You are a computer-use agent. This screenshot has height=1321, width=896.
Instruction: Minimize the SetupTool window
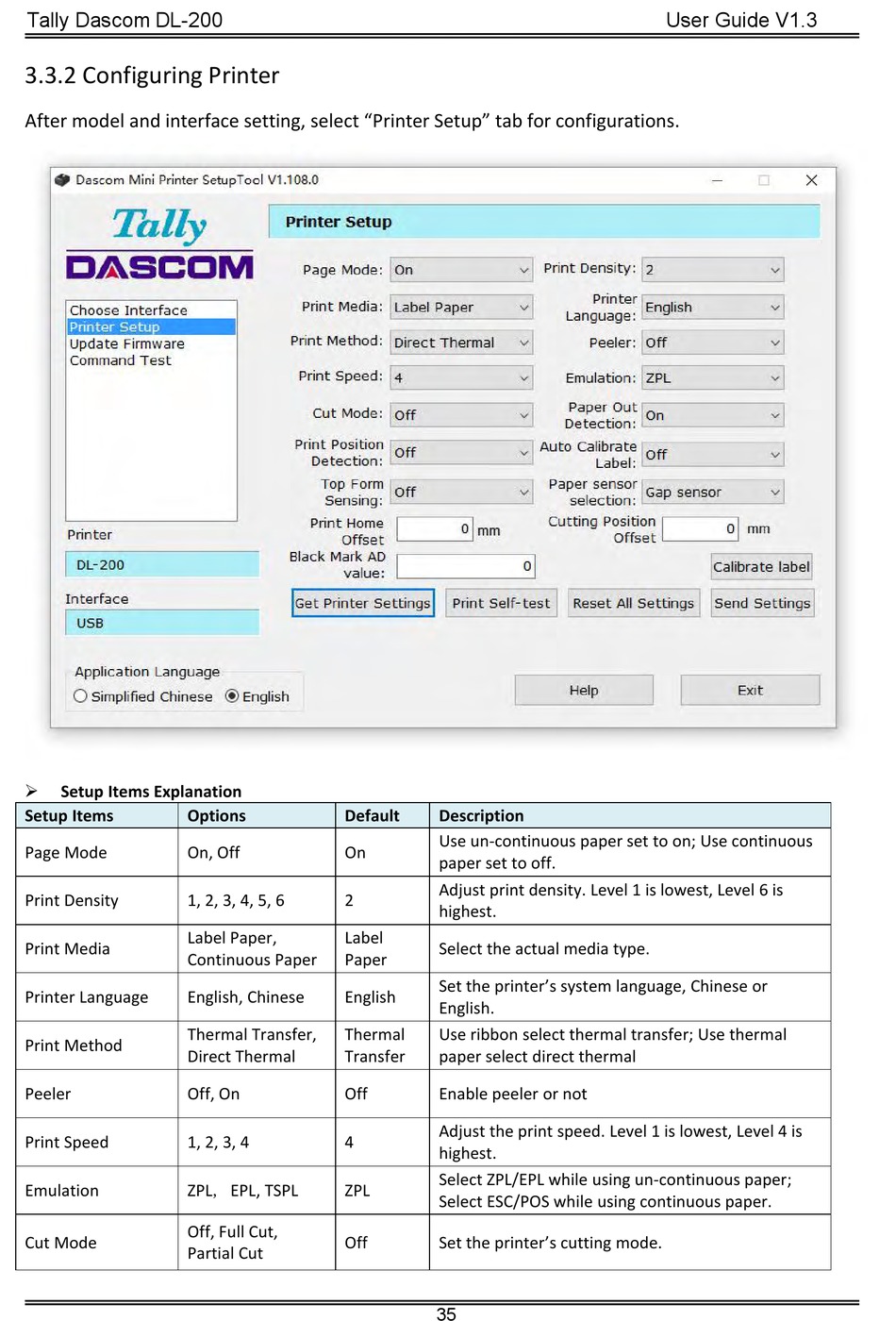point(717,180)
